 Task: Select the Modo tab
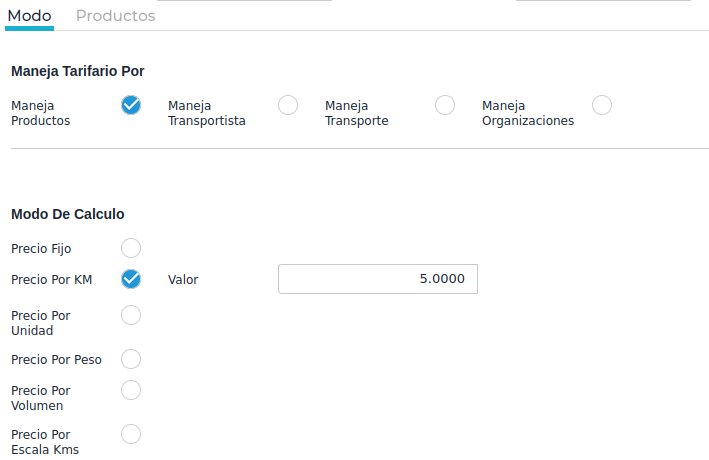(x=29, y=16)
